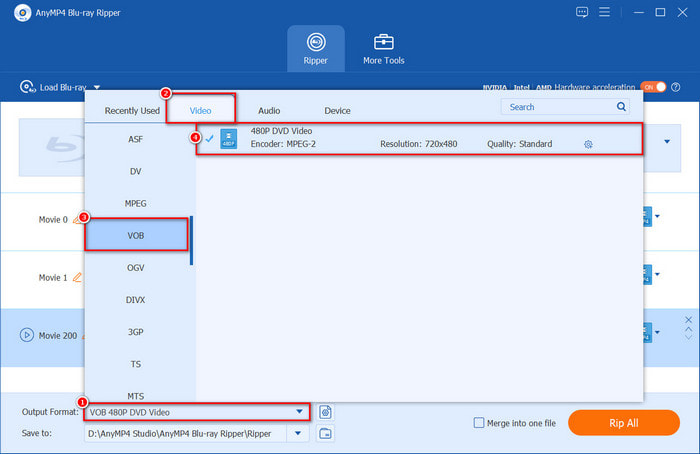Enable Merge into one file checkbox
700x454 pixels.
click(479, 422)
